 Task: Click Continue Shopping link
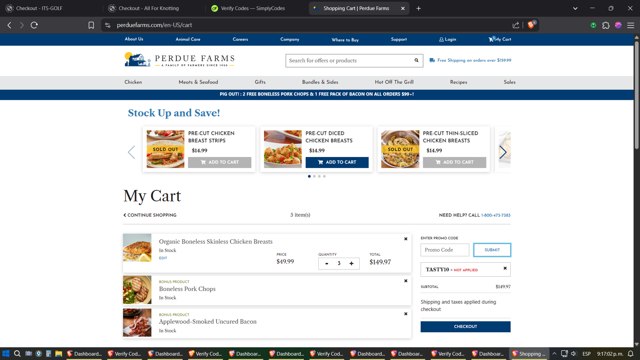[x=150, y=215]
